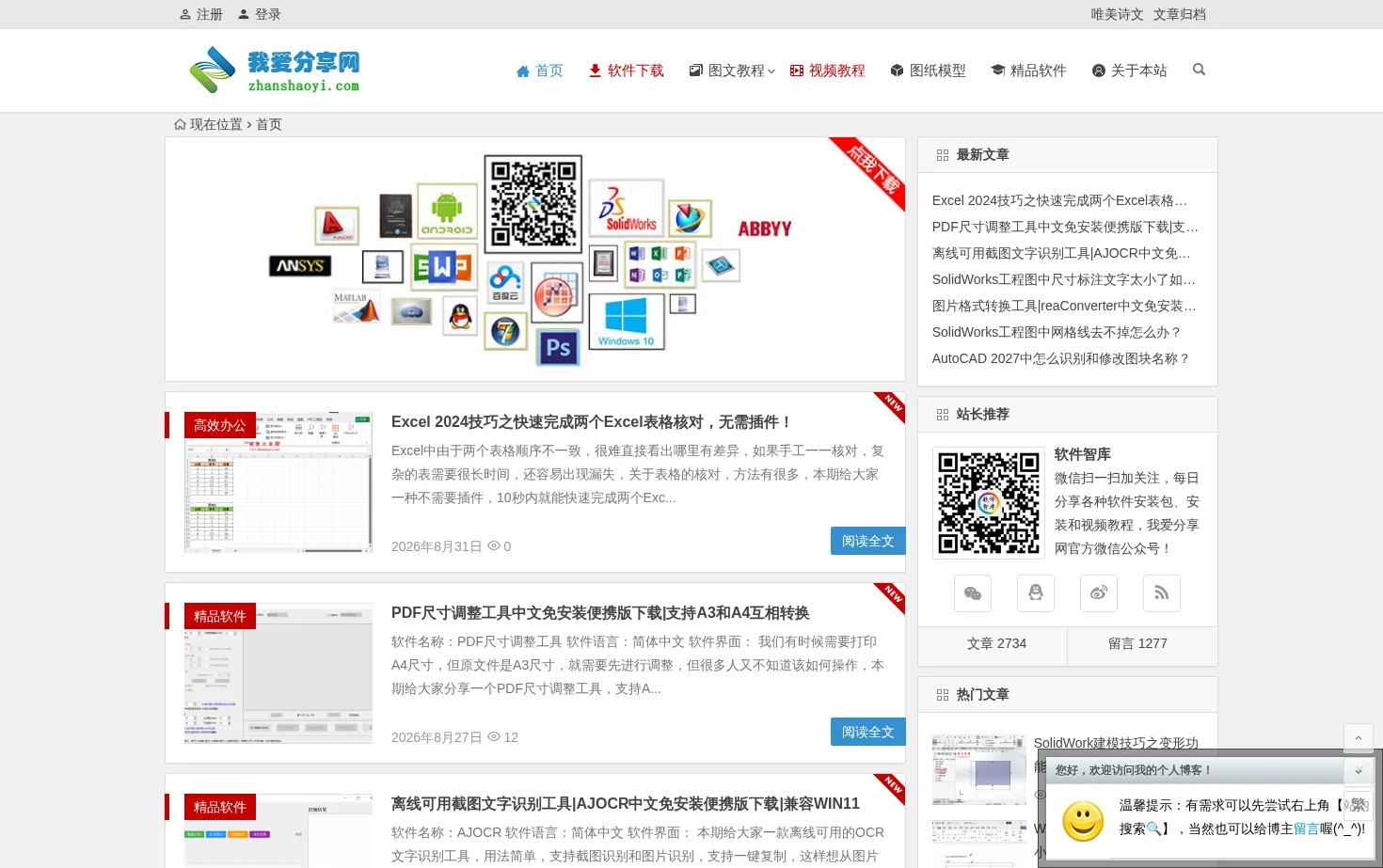
Task: Click the 高效办公 category tag
Action: 220,425
